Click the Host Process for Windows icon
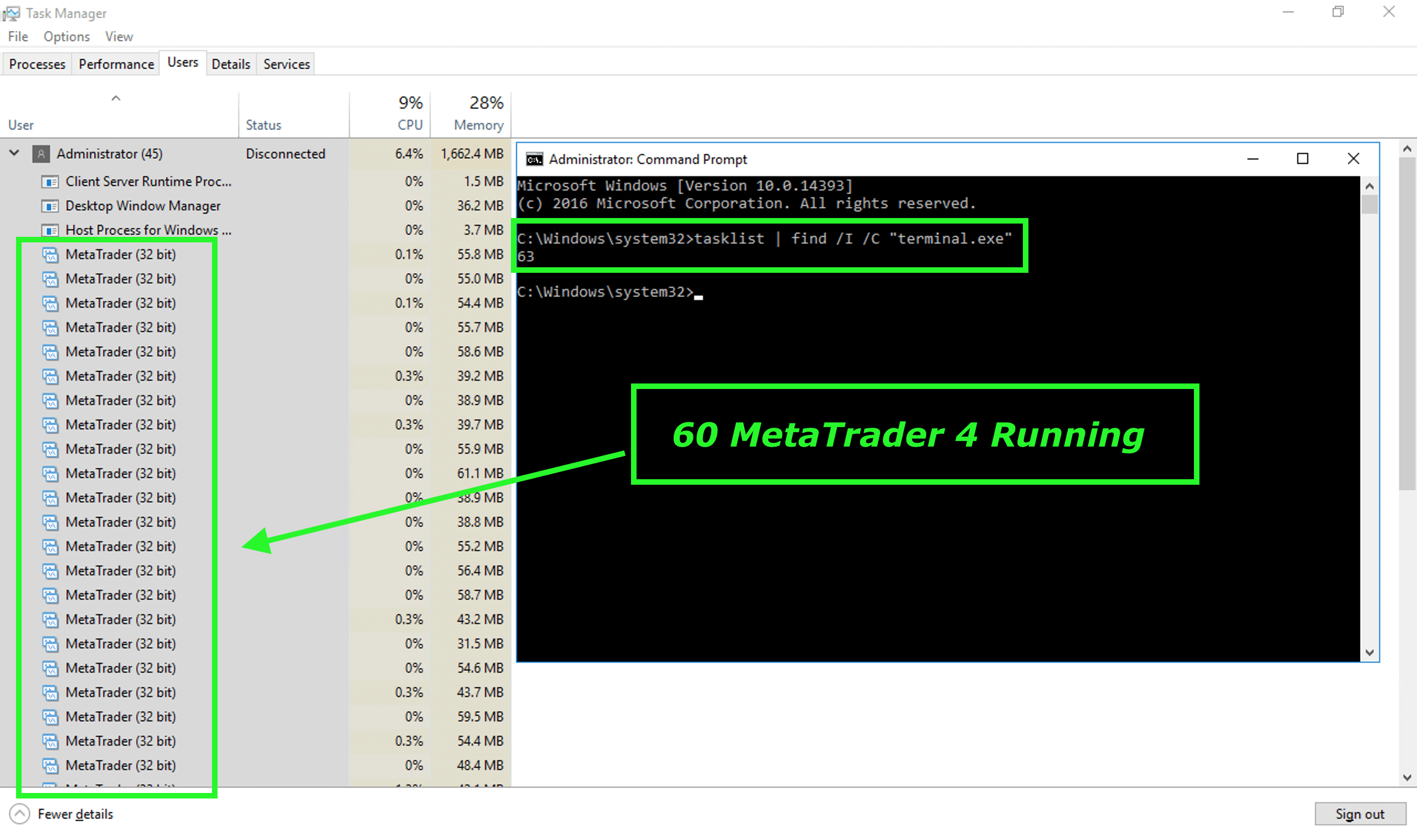Screen dimensions: 1417x840 pyautogui.click(x=50, y=230)
